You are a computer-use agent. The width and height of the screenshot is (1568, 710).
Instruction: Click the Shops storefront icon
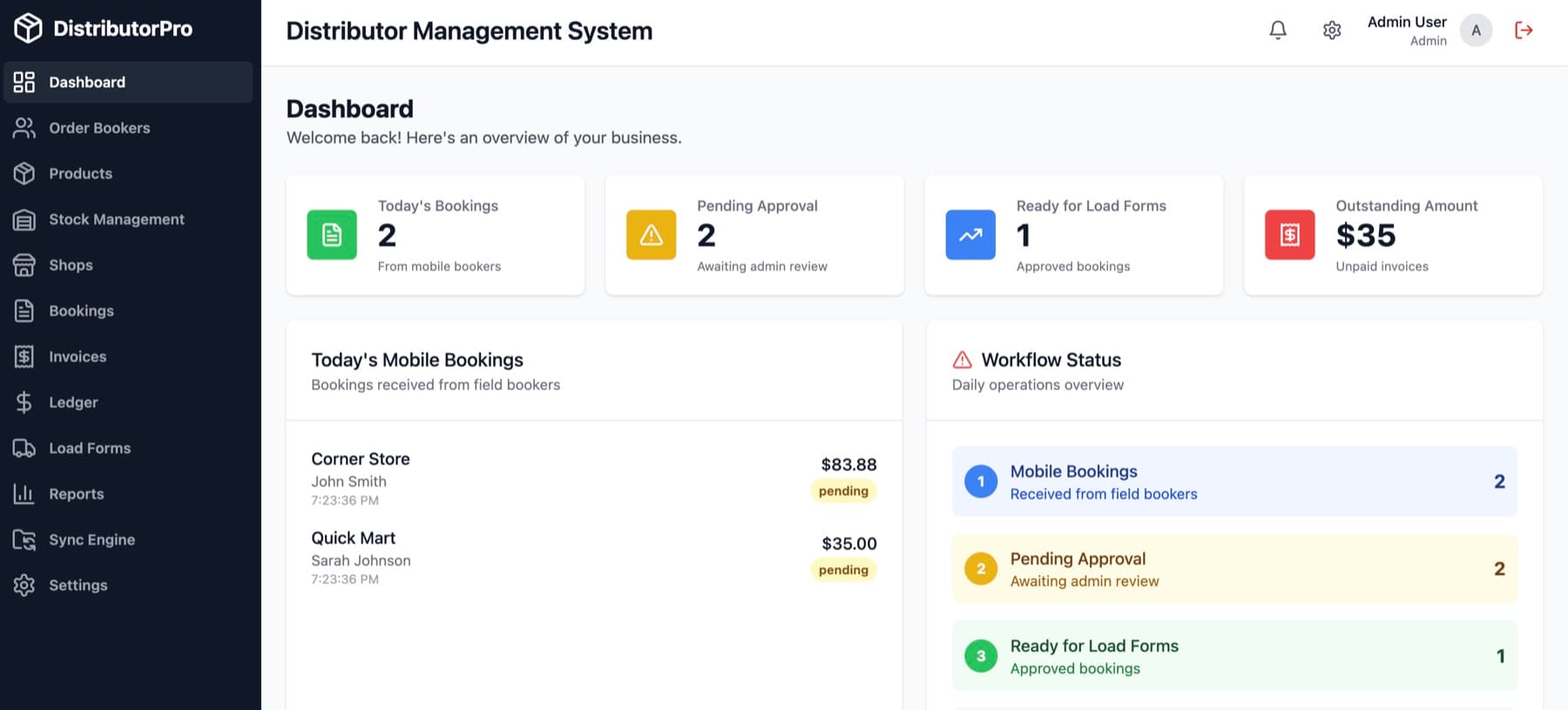24,265
